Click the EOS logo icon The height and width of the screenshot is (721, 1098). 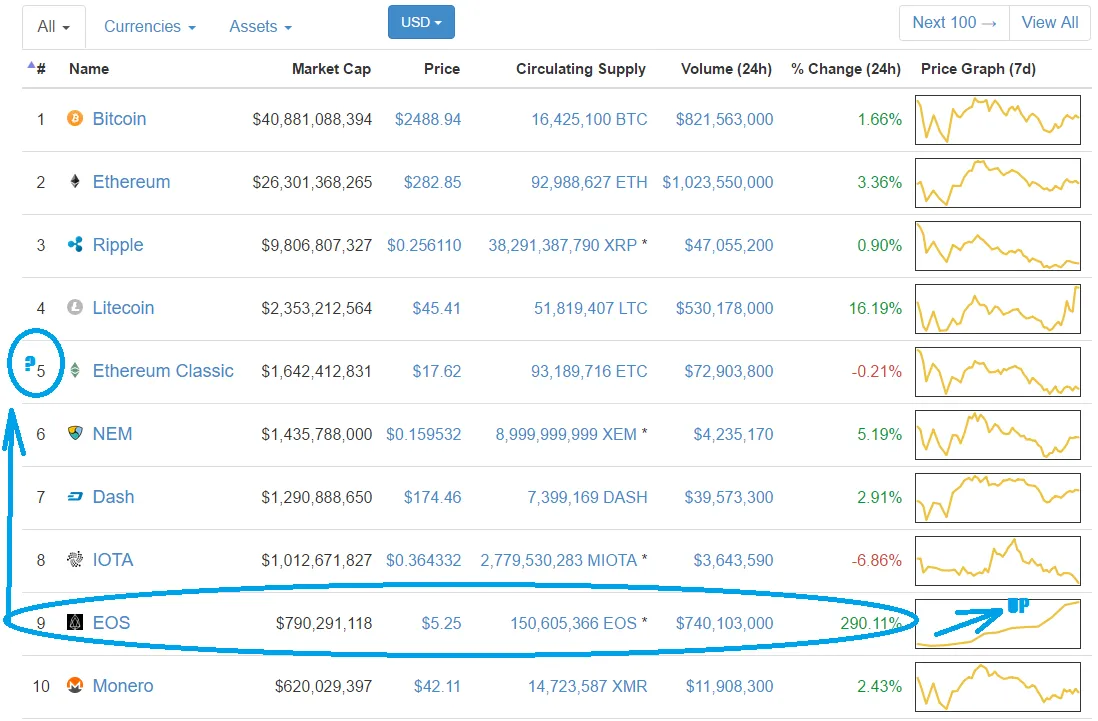75,622
